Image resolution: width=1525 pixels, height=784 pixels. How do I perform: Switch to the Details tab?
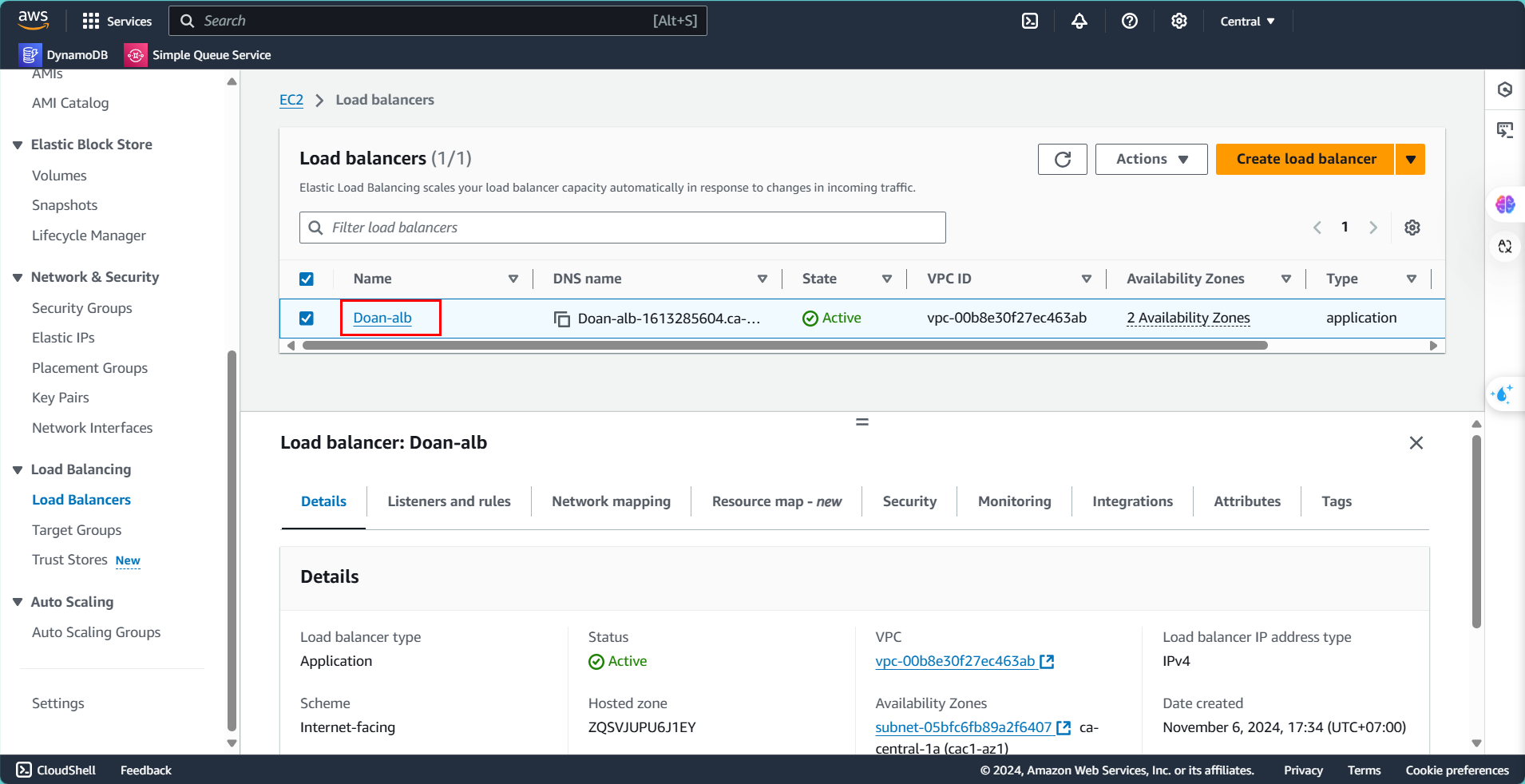pos(323,501)
